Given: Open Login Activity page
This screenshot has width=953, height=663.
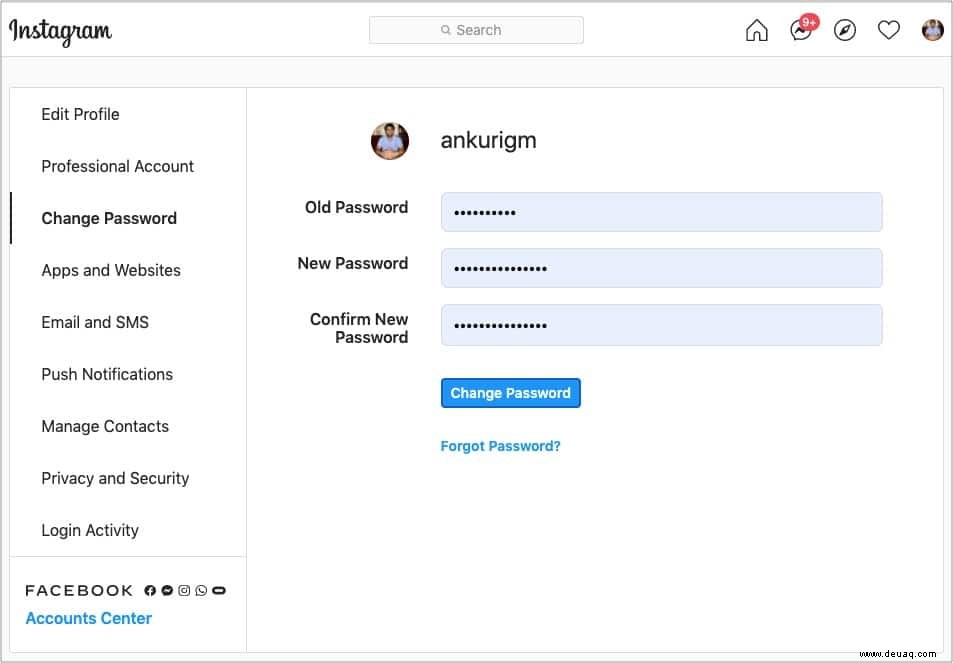Looking at the screenshot, I should click(x=90, y=530).
